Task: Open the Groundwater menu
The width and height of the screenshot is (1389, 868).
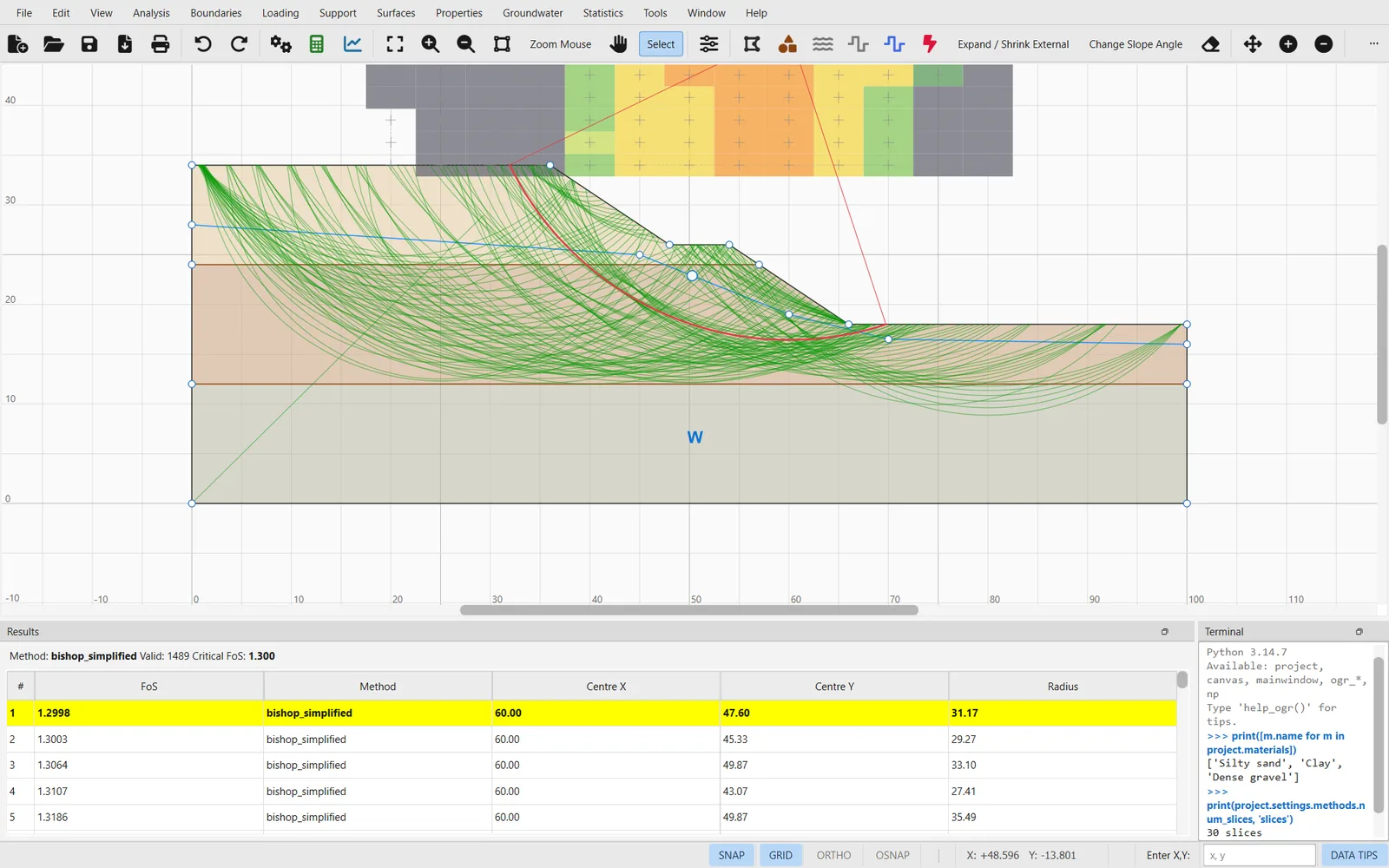Action: click(532, 13)
